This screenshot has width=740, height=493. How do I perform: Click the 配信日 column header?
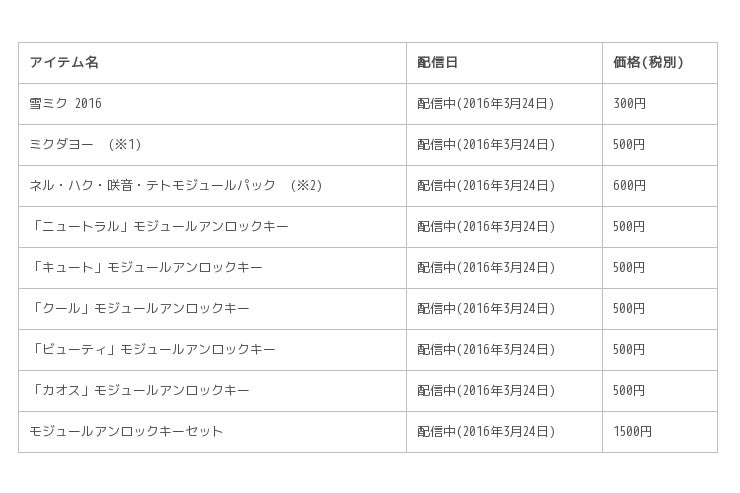pyautogui.click(x=437, y=63)
